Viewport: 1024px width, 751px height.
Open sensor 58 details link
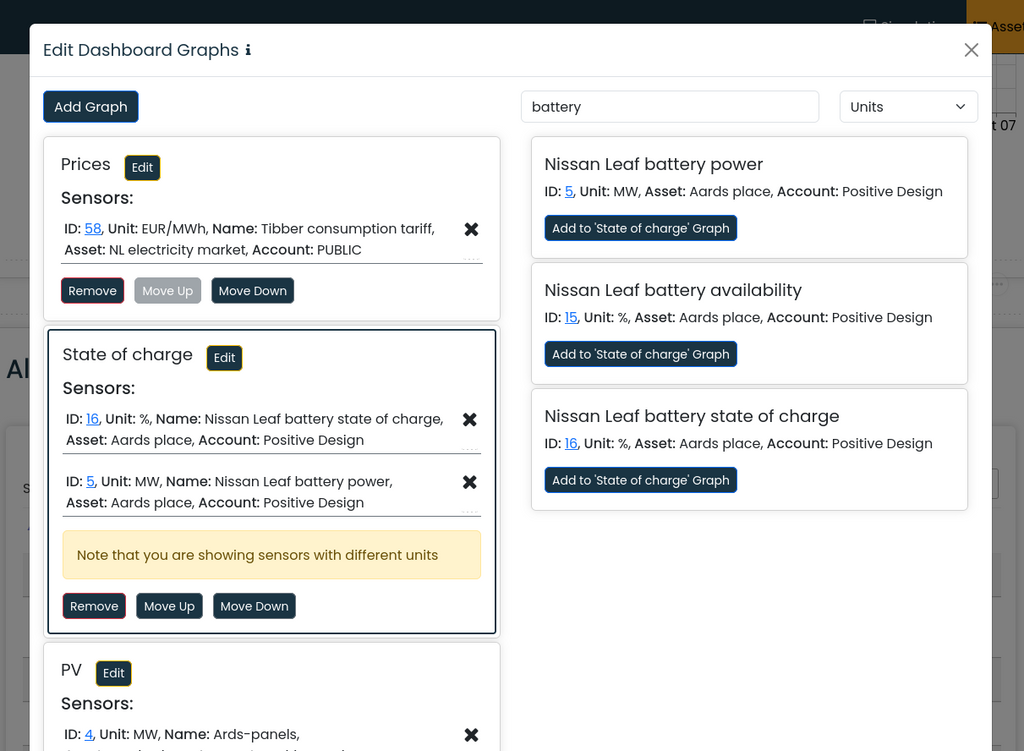point(93,228)
